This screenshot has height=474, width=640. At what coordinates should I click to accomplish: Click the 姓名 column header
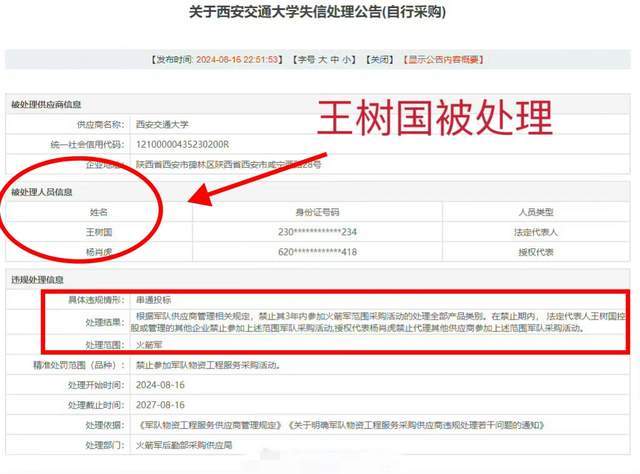99,212
